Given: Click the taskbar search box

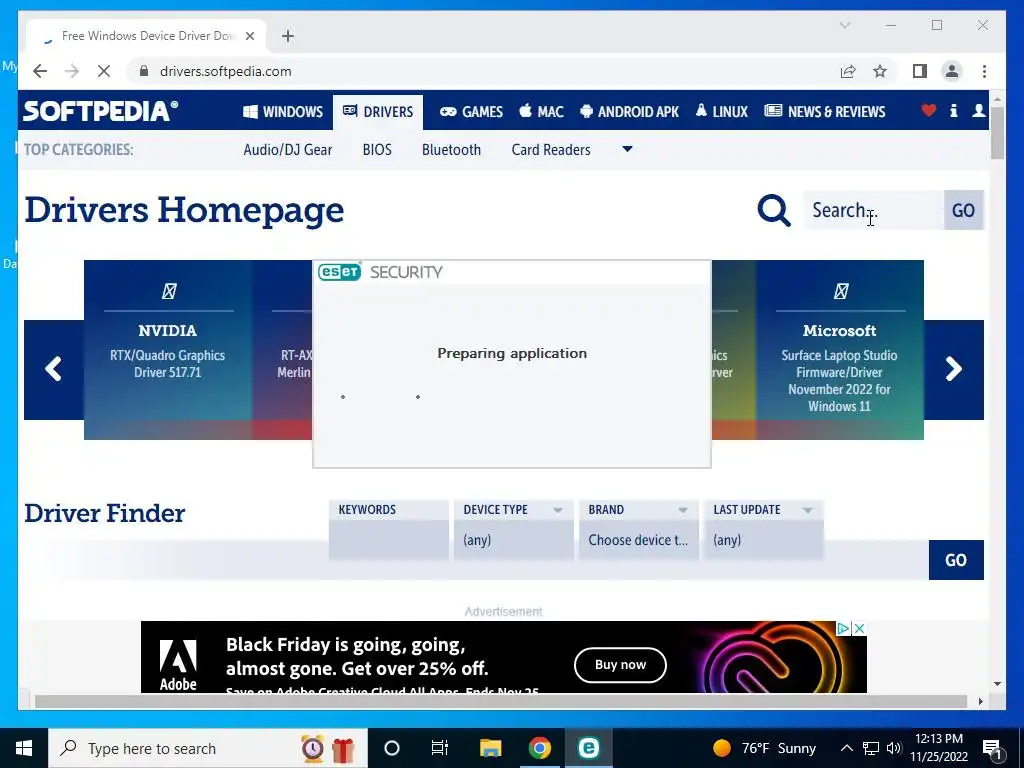Looking at the screenshot, I should click(x=208, y=748).
